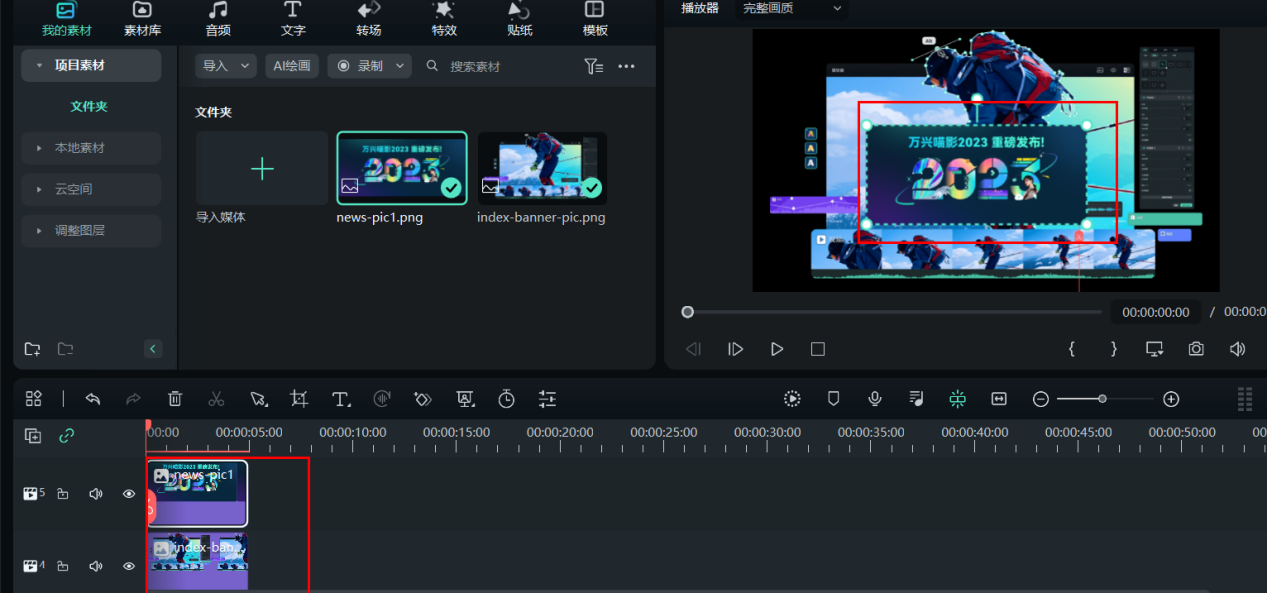Select the news-pic1.png thumbnail

(402, 168)
